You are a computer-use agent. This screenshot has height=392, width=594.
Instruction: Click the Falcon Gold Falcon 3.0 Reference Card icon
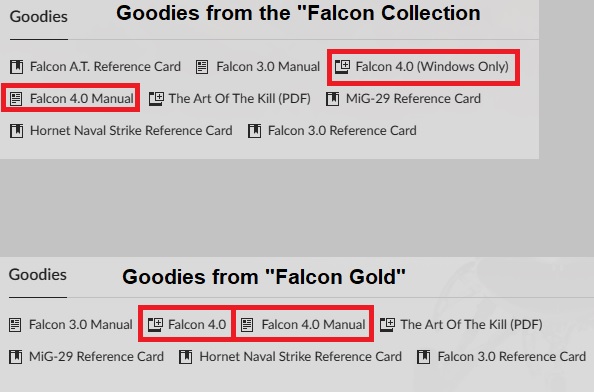click(x=424, y=357)
